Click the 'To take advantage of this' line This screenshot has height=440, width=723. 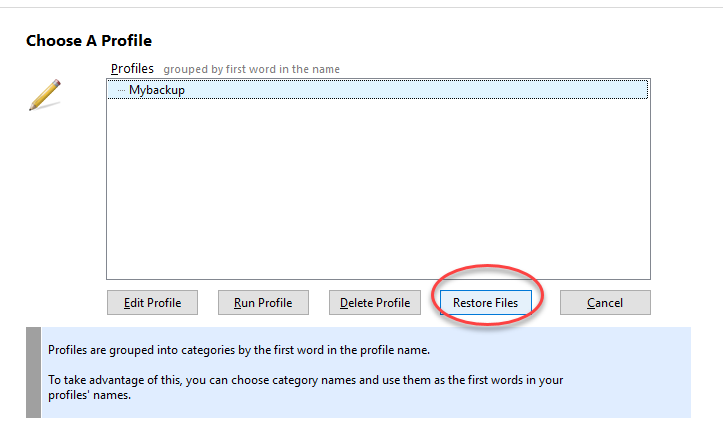click(306, 380)
